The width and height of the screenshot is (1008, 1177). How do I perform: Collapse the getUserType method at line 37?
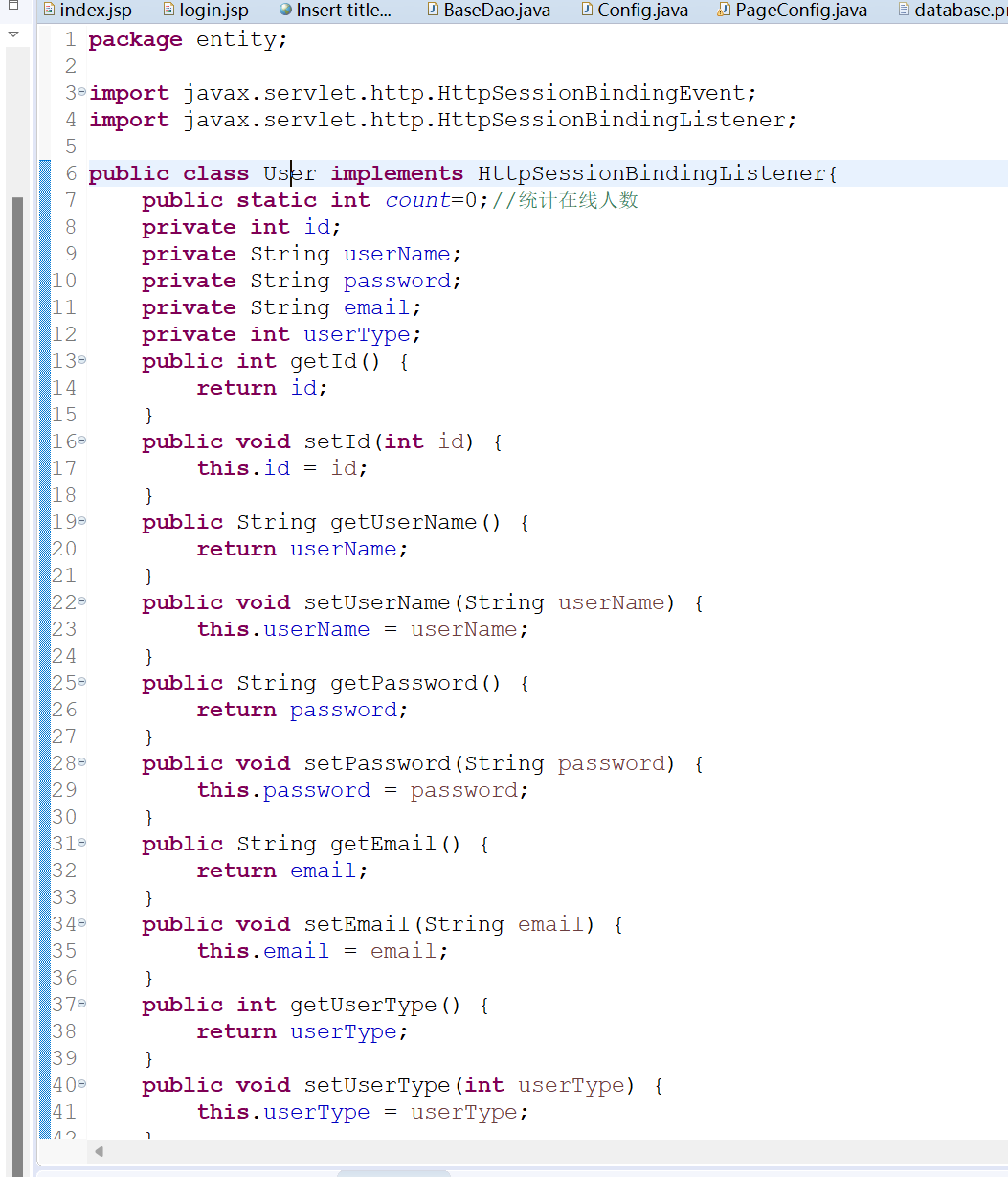(x=81, y=1004)
